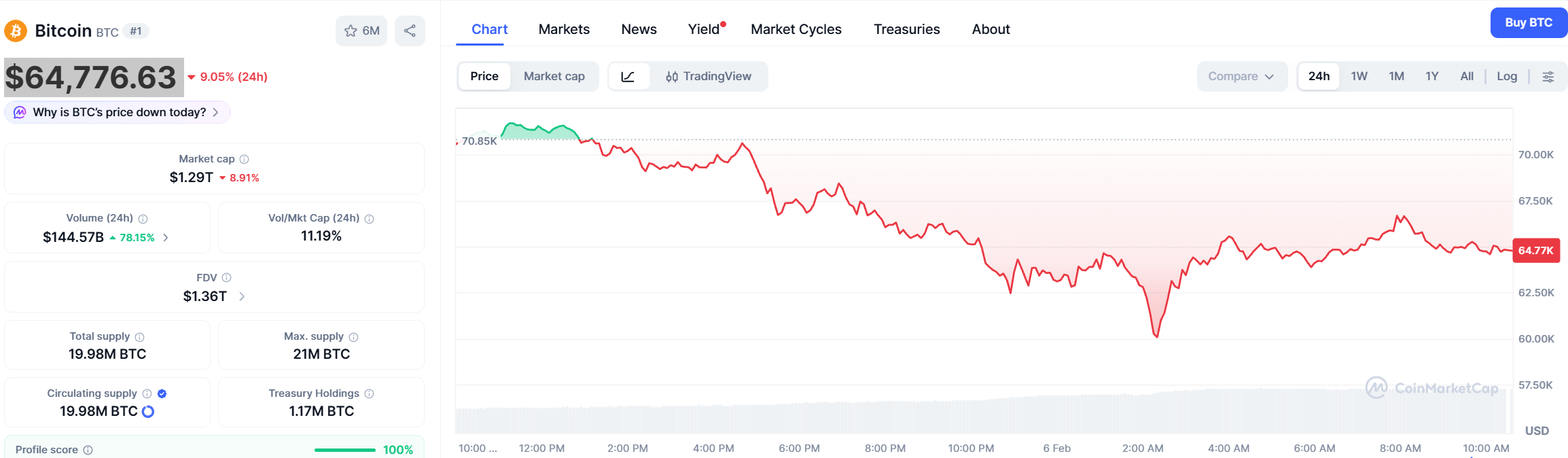Toggle Log scale on the chart
This screenshot has height=458, width=1568.
[x=1507, y=77]
